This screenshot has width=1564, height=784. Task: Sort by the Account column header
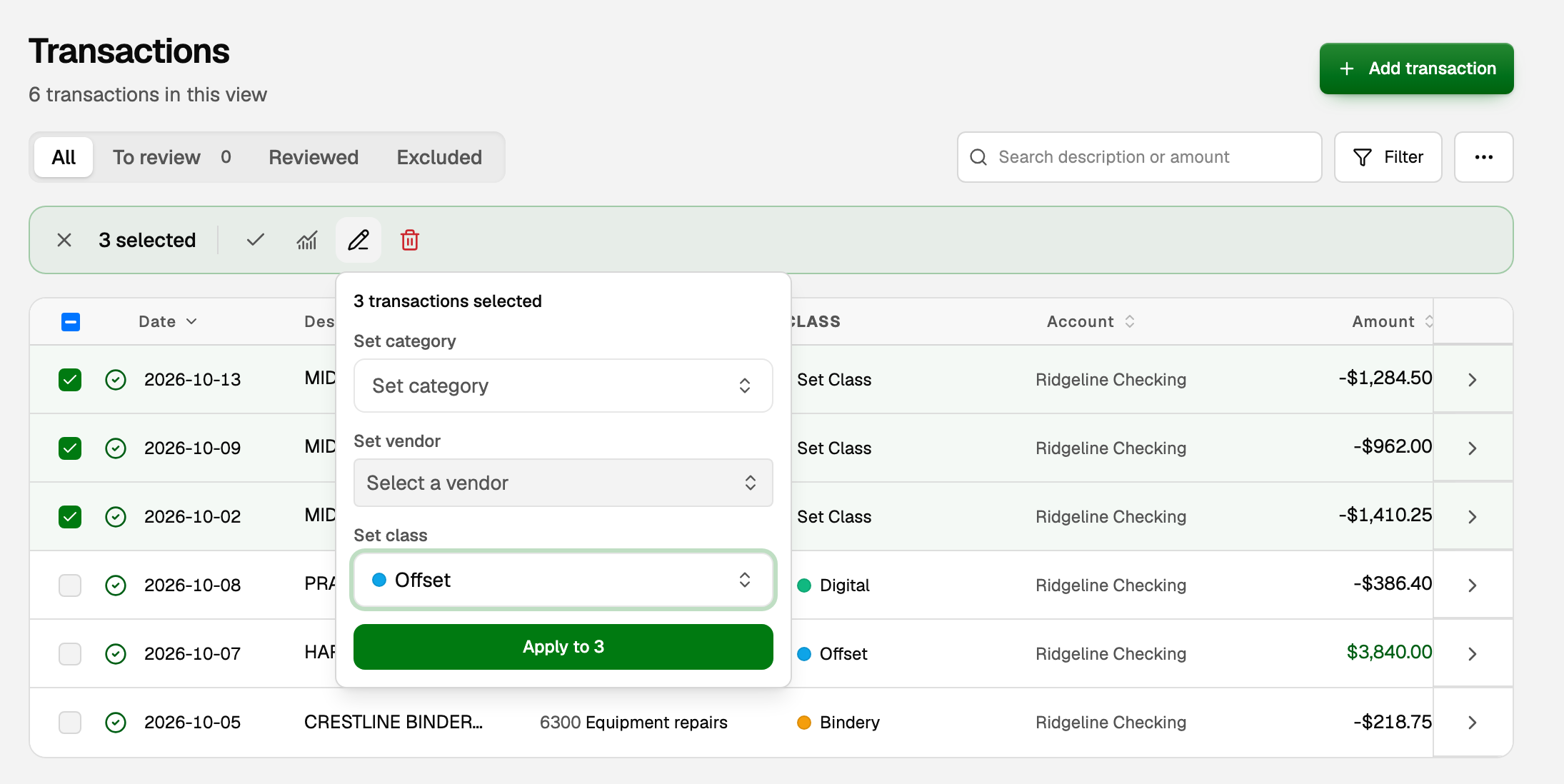[x=1091, y=322]
